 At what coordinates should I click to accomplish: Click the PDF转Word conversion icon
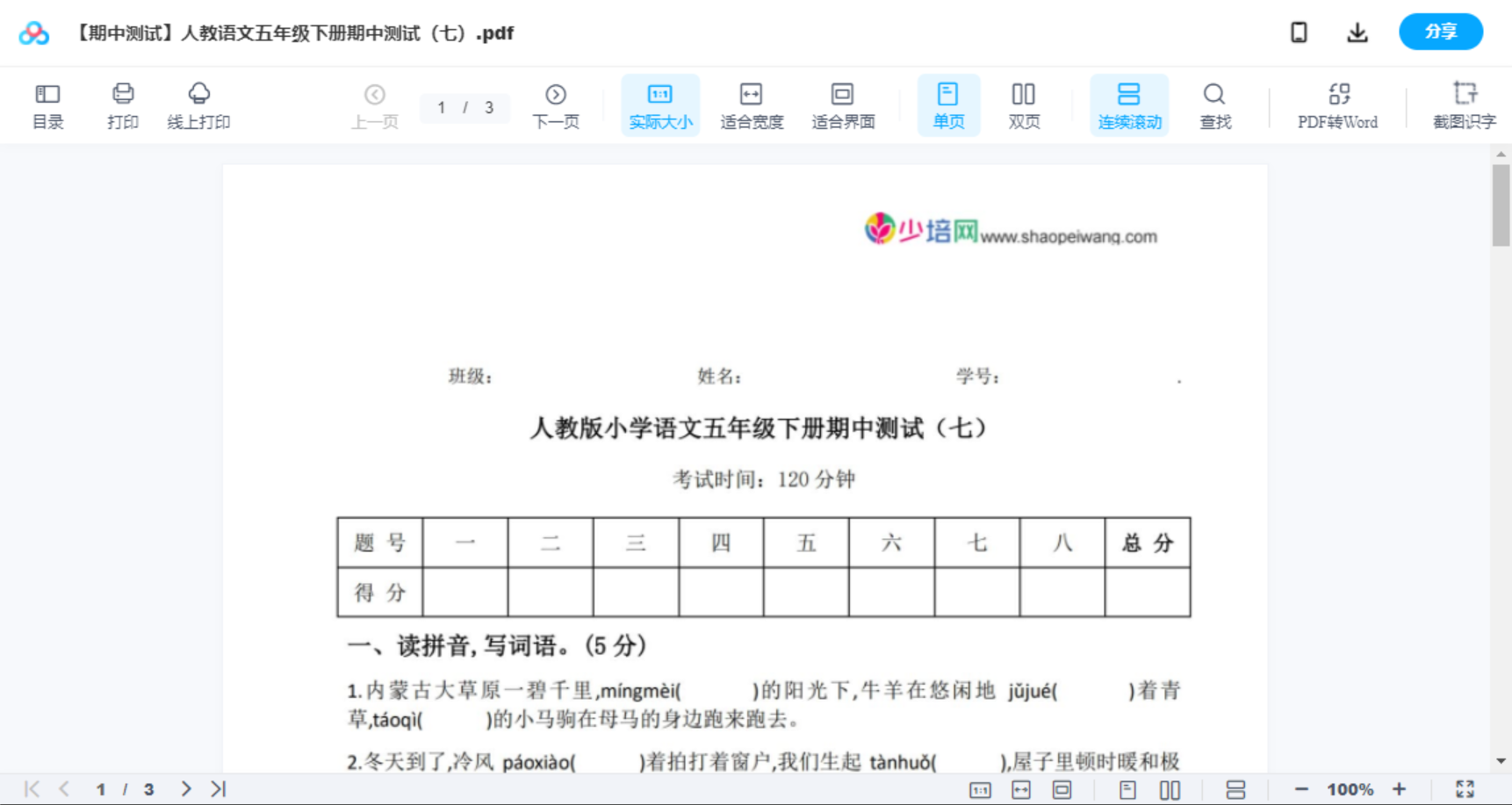pos(1337,104)
